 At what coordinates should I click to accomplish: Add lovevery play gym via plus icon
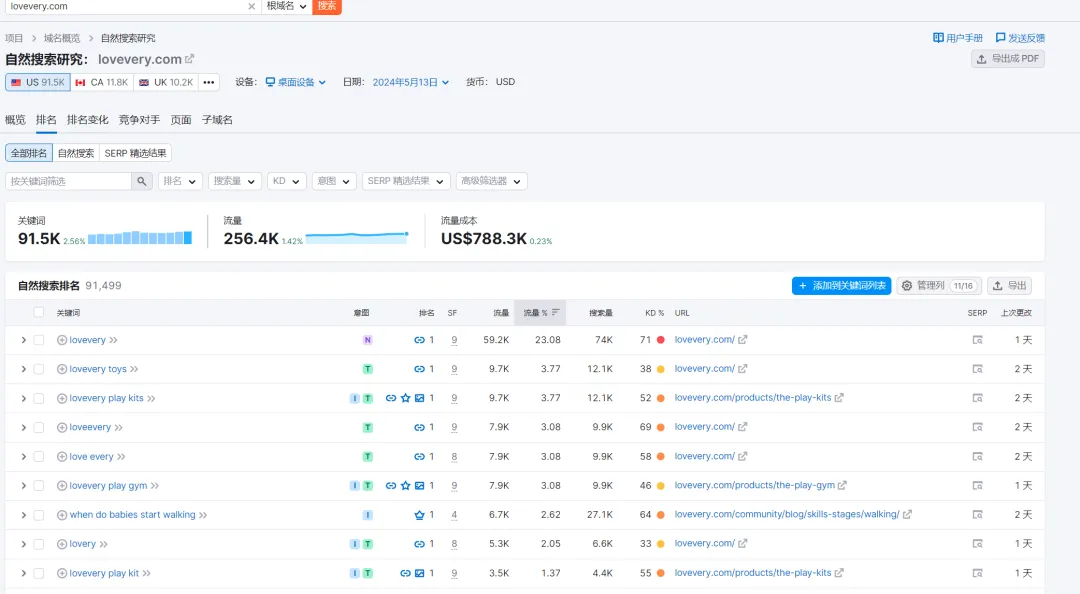62,485
